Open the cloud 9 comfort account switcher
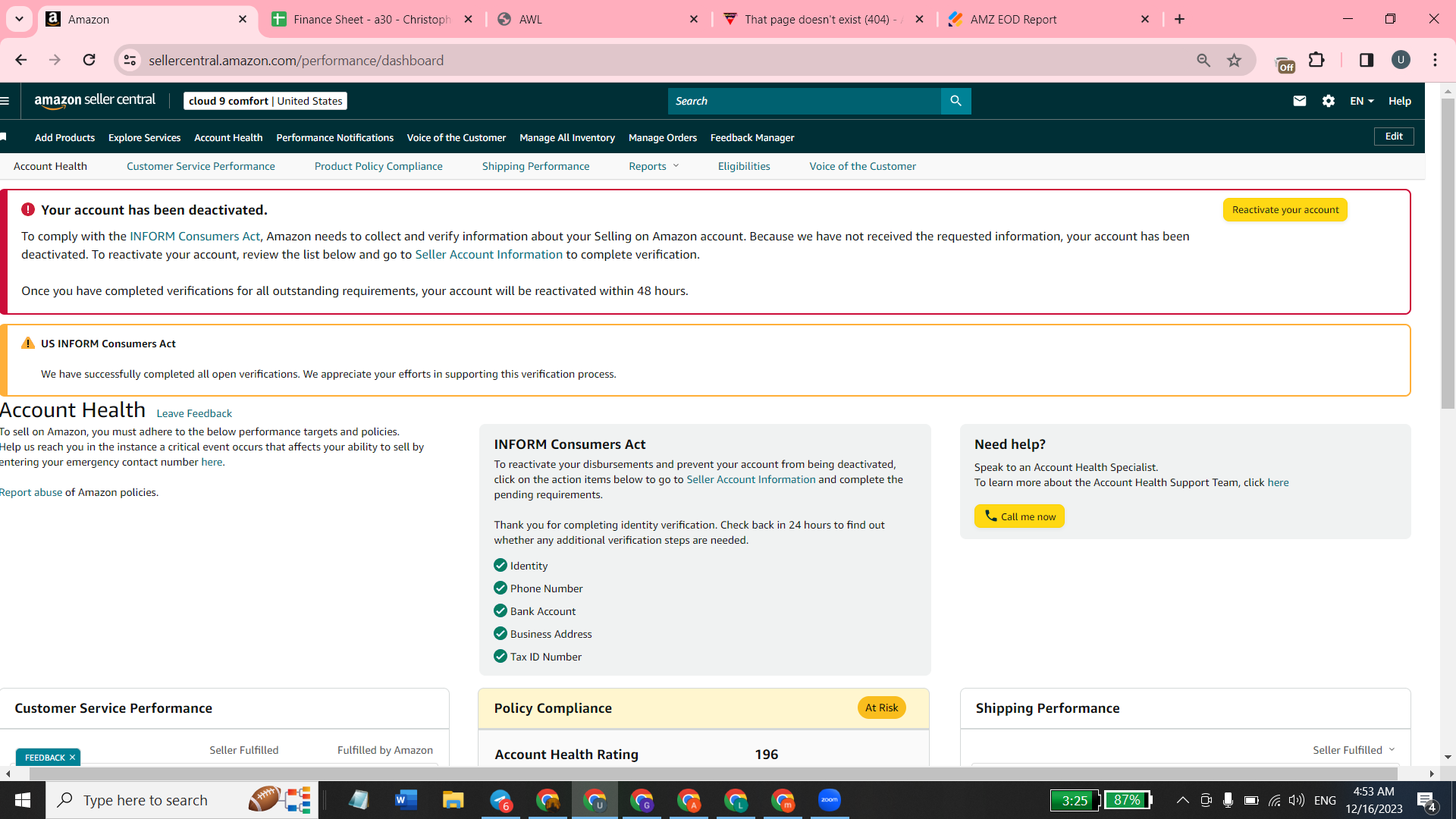 (x=265, y=101)
